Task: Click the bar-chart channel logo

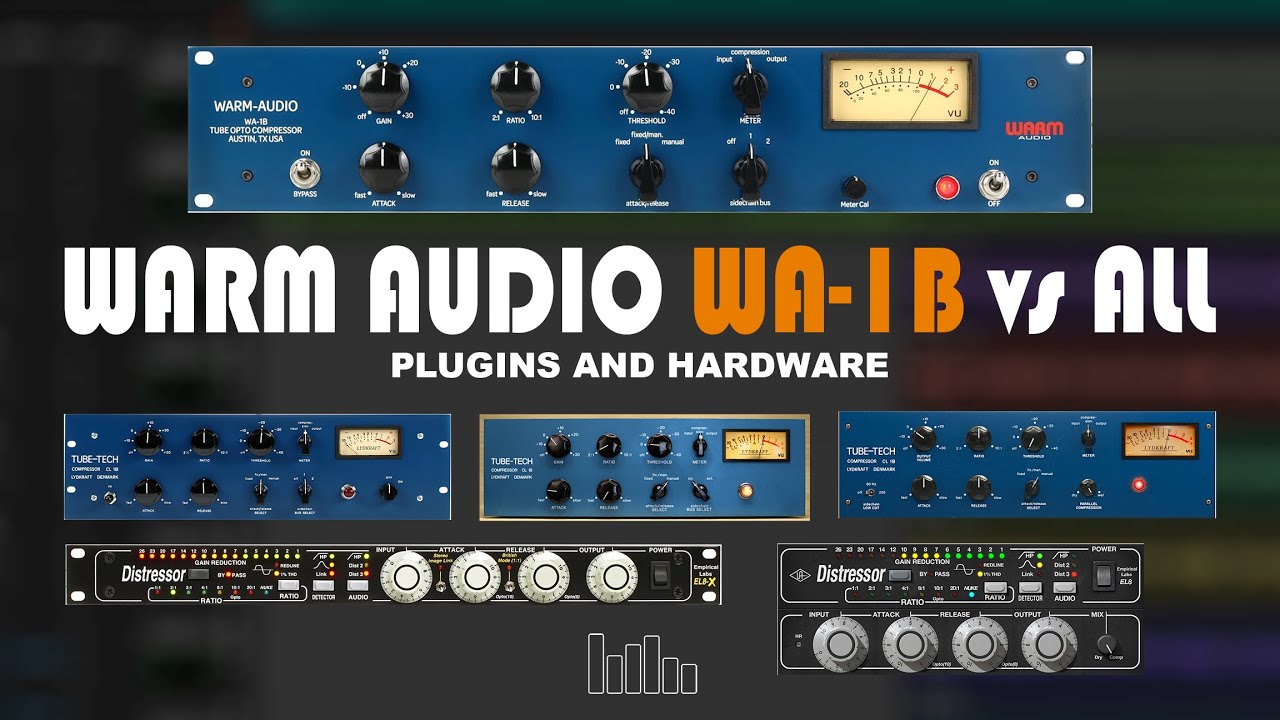Action: pos(642,663)
